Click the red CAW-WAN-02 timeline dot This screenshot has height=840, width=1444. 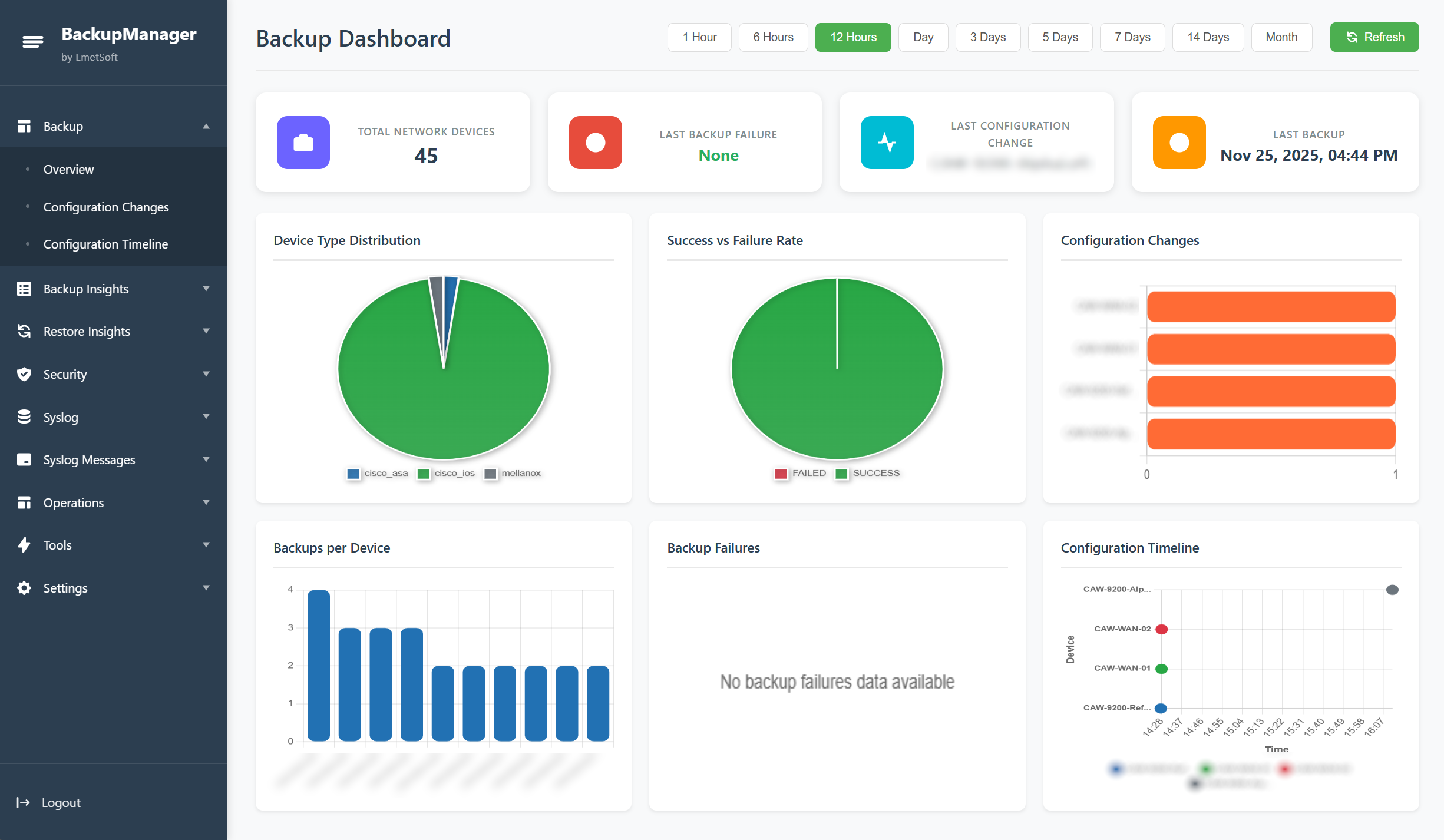coord(1162,629)
